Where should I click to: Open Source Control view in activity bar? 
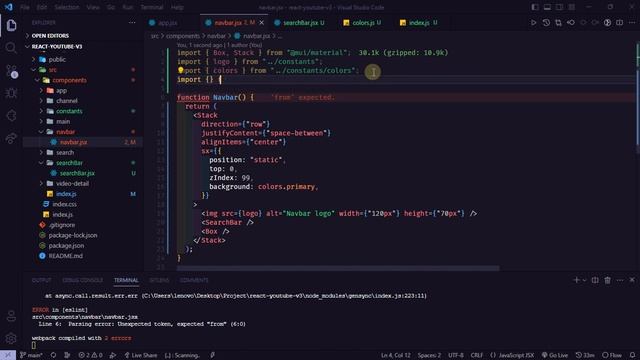pyautogui.click(x=11, y=71)
